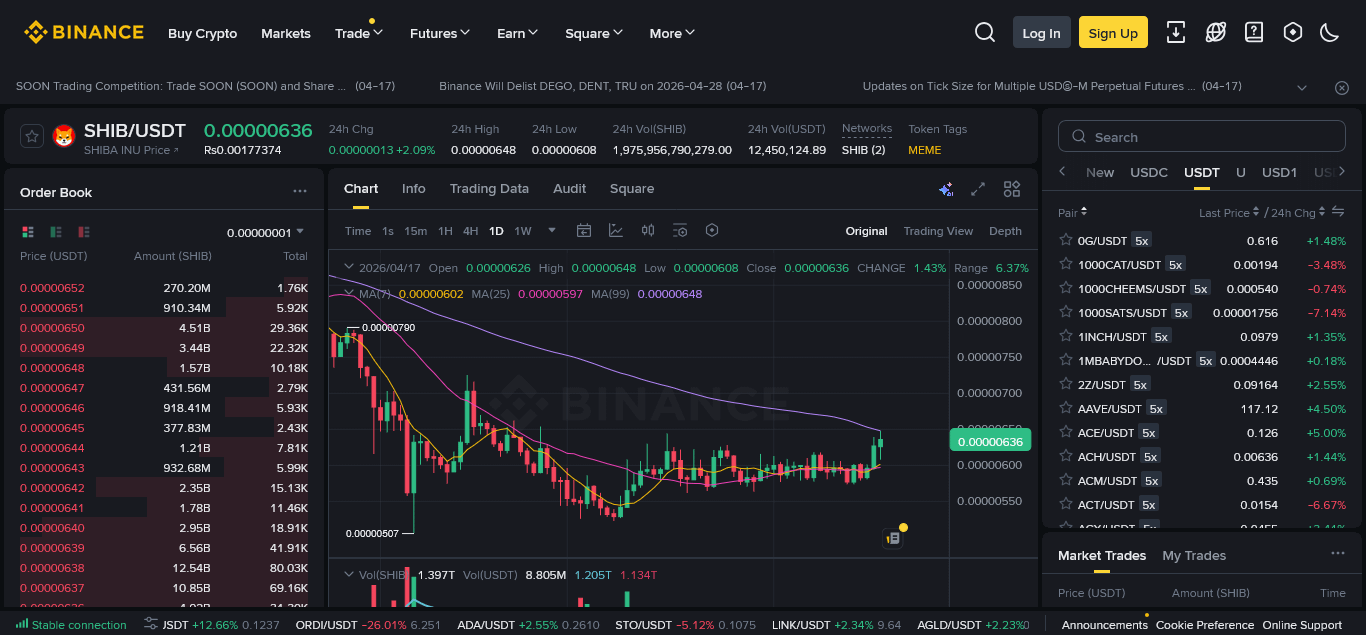Add SHIB/USDT to favorites via star
Viewport: 1366px width, 635px height.
[31, 137]
